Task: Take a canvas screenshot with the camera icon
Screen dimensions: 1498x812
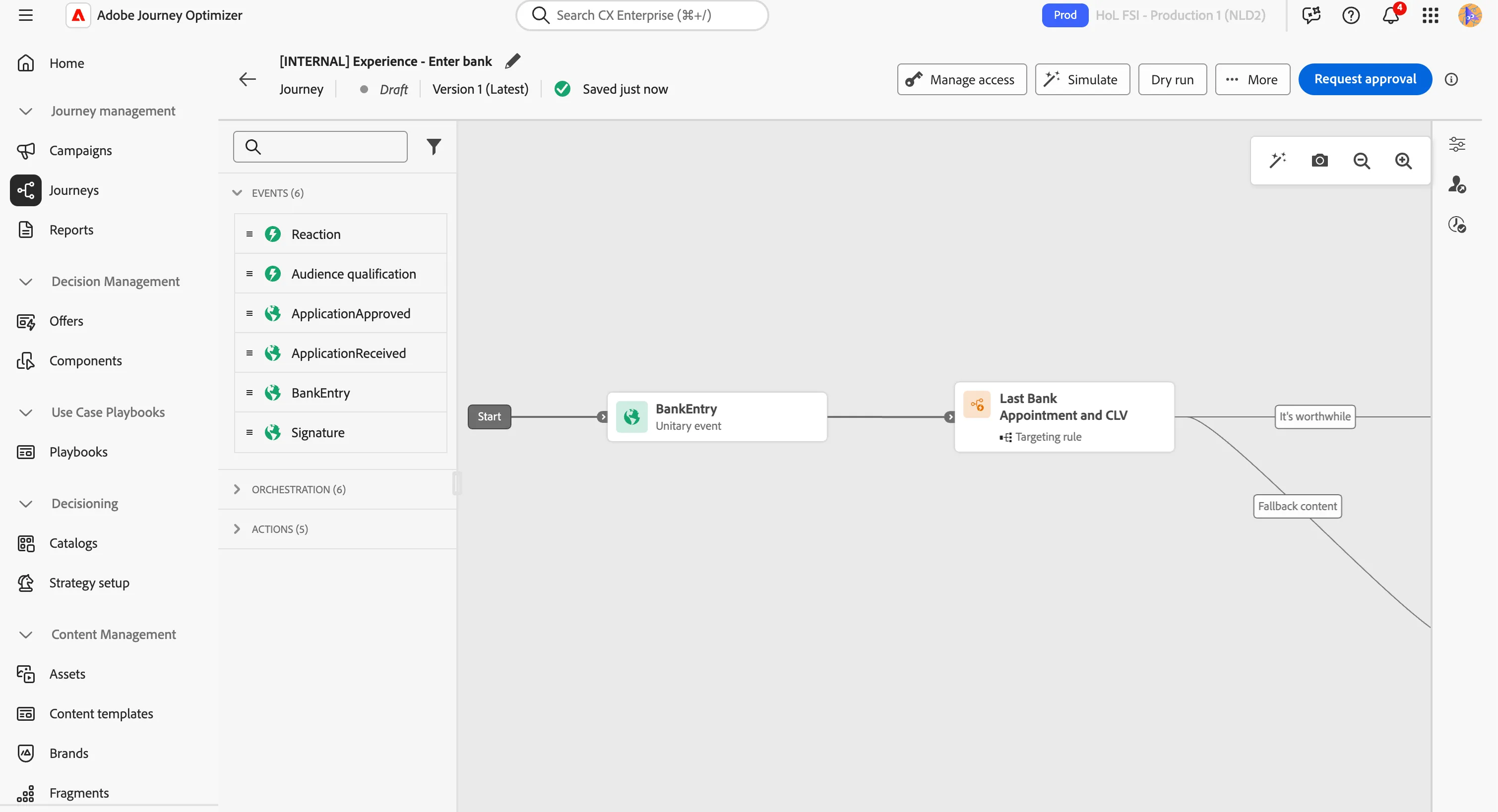Action: click(1319, 161)
